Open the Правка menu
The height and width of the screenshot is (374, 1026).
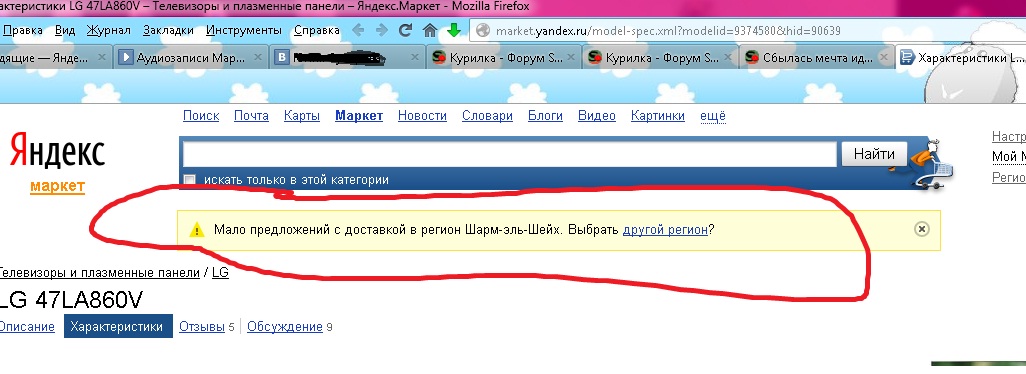coord(23,30)
